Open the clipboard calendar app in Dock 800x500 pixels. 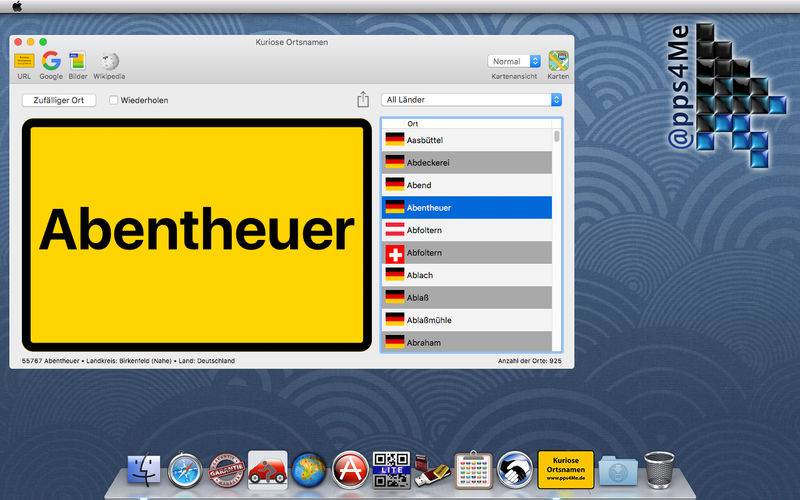[473, 470]
